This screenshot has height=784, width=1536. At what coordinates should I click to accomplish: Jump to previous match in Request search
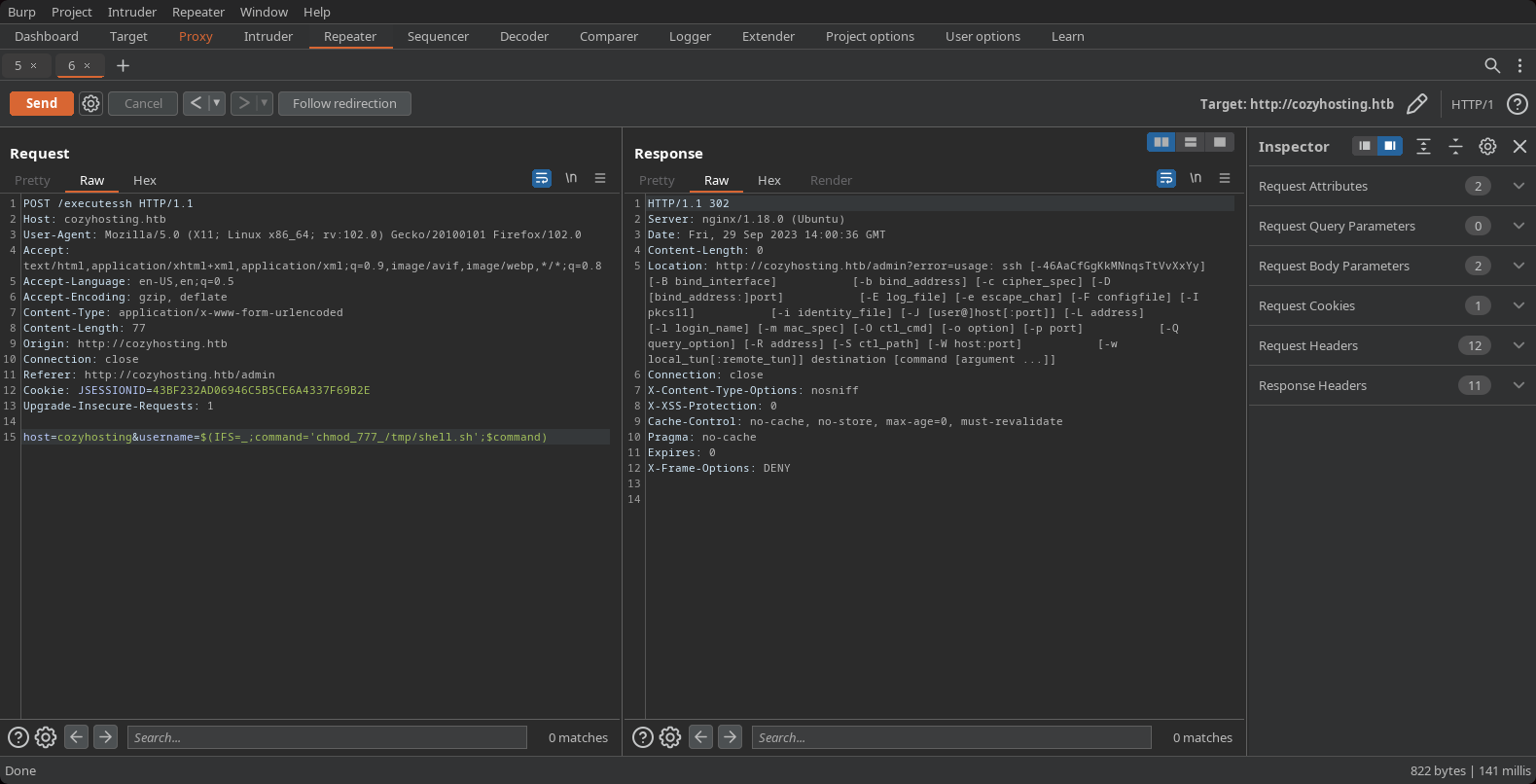77,736
